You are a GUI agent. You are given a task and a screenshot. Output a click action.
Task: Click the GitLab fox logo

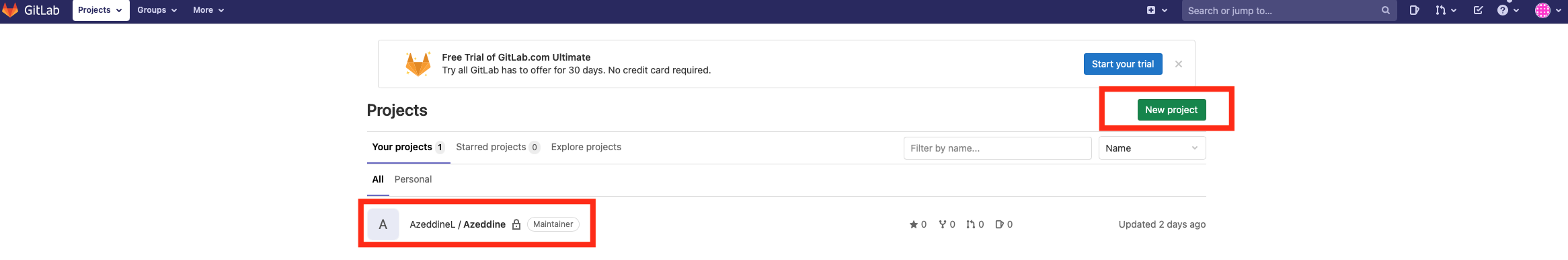click(x=10, y=9)
